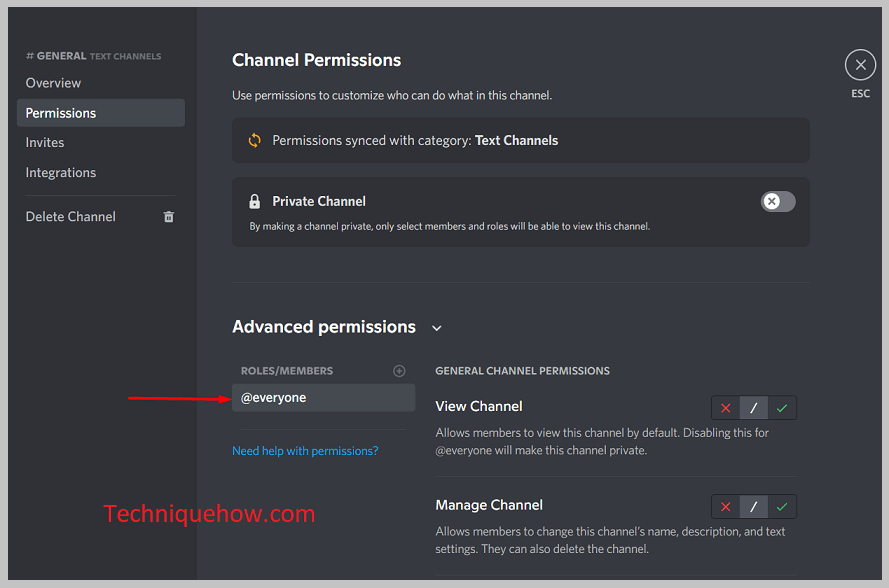Open Need help with permissions link
This screenshot has width=889, height=588.
pyautogui.click(x=305, y=451)
